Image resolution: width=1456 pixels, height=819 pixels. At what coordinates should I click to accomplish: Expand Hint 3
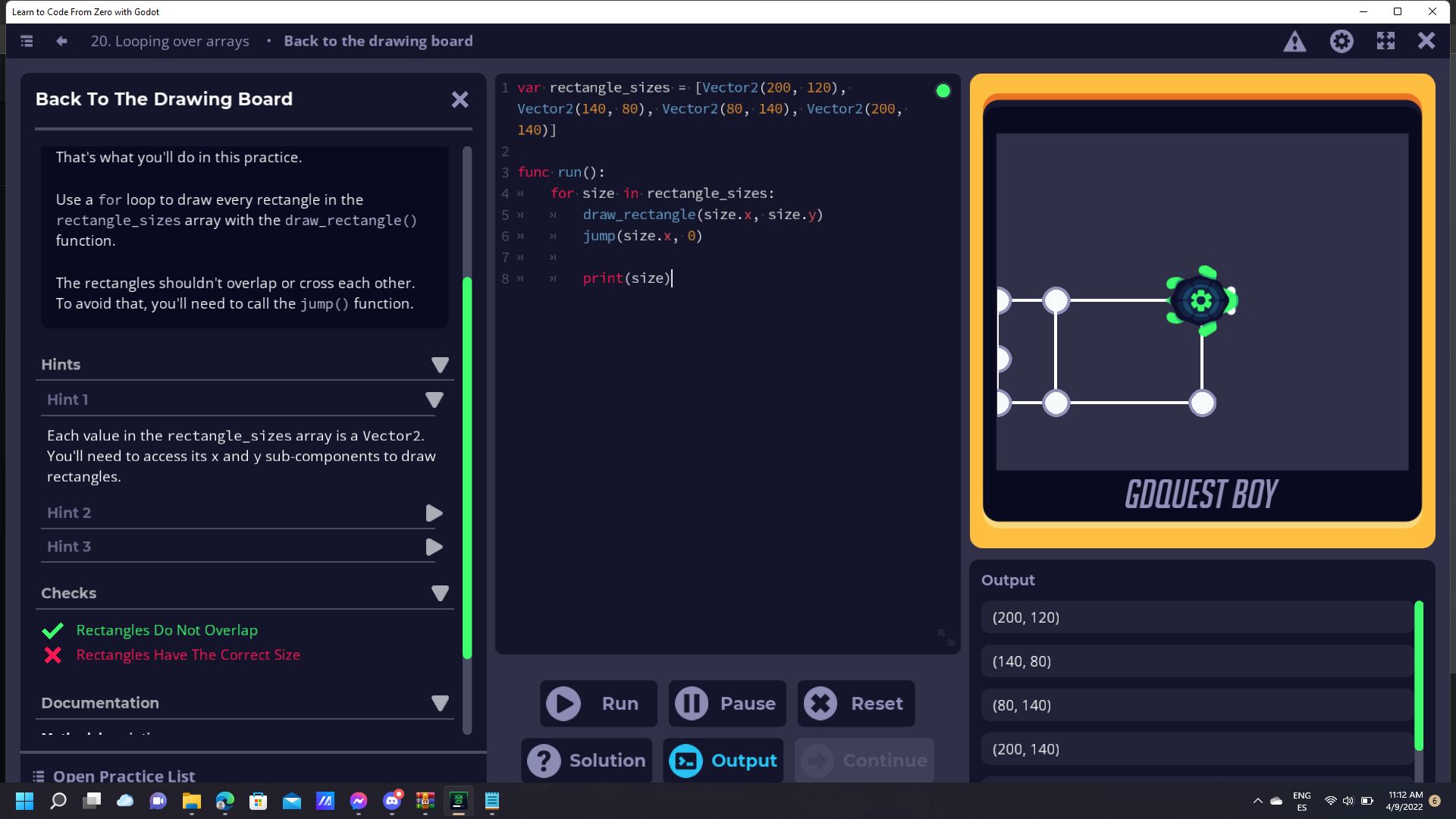pyautogui.click(x=434, y=547)
